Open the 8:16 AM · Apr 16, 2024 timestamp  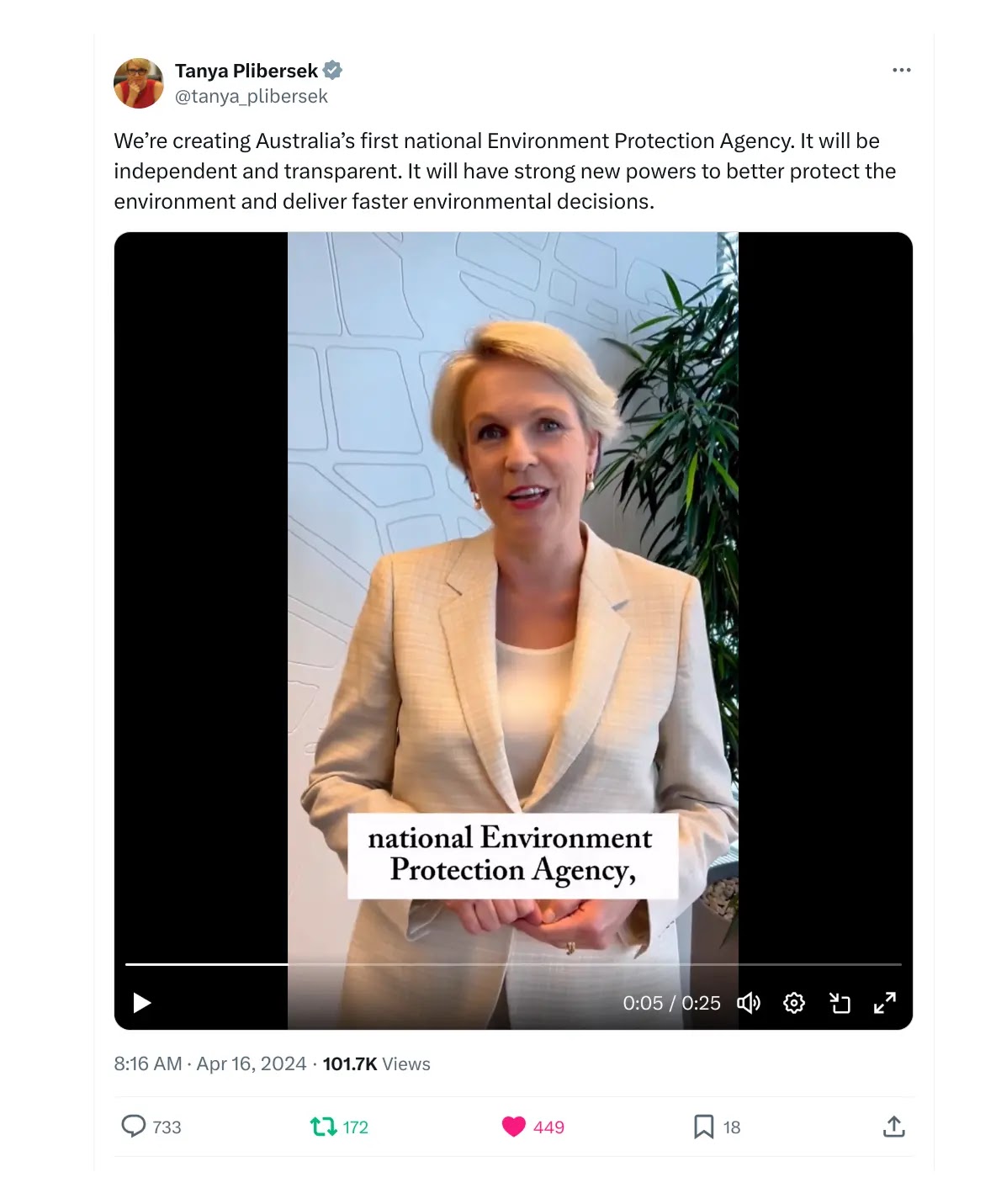[210, 1063]
